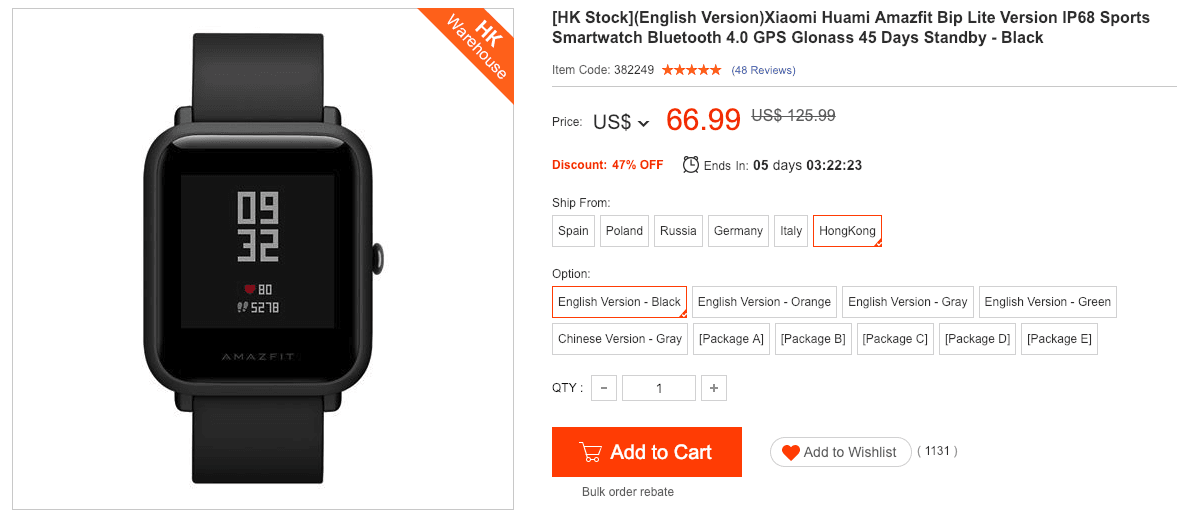Click the quantity input field
1177x516 pixels.
point(658,388)
